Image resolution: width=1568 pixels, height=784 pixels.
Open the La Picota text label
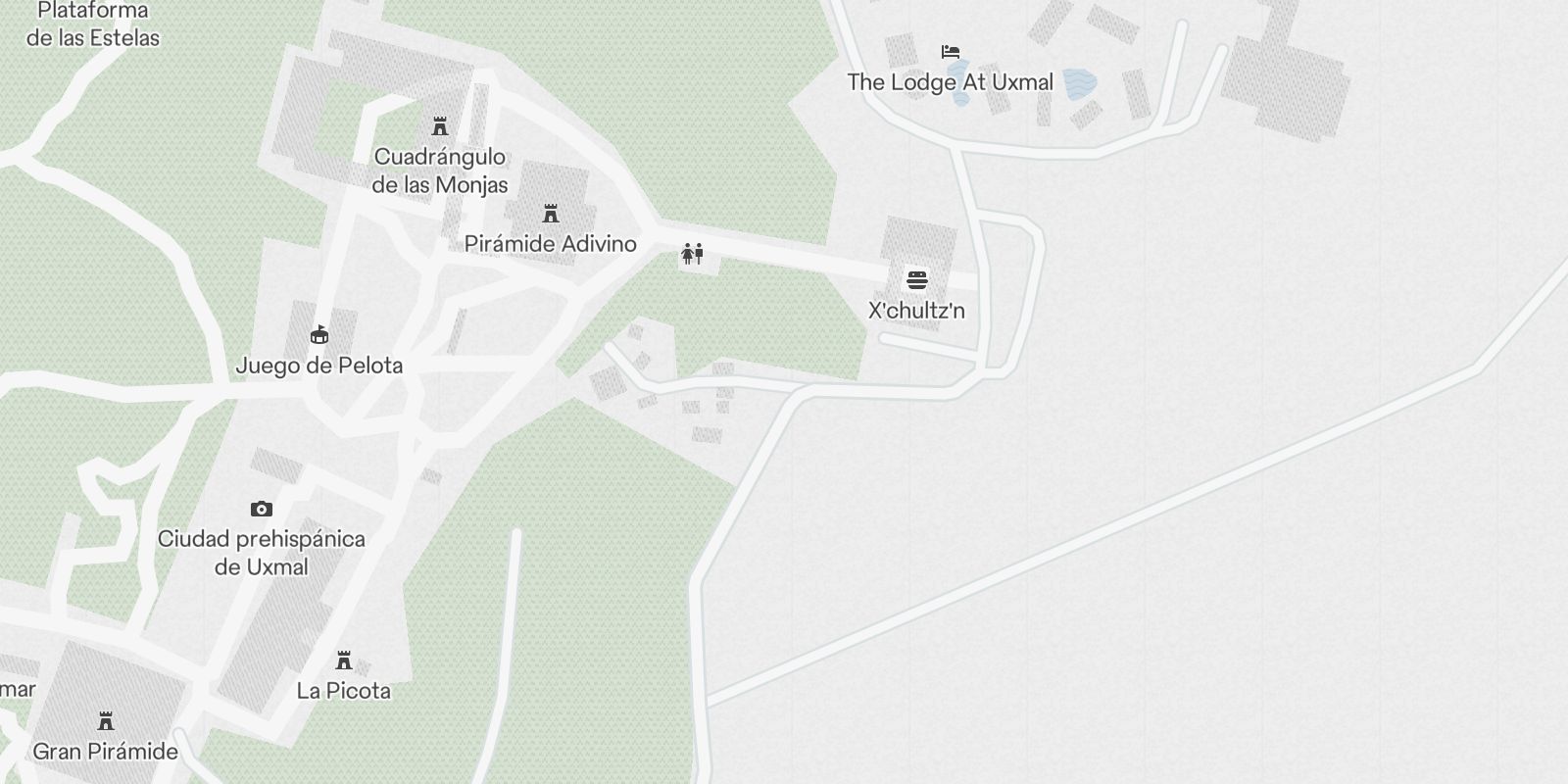[x=344, y=691]
